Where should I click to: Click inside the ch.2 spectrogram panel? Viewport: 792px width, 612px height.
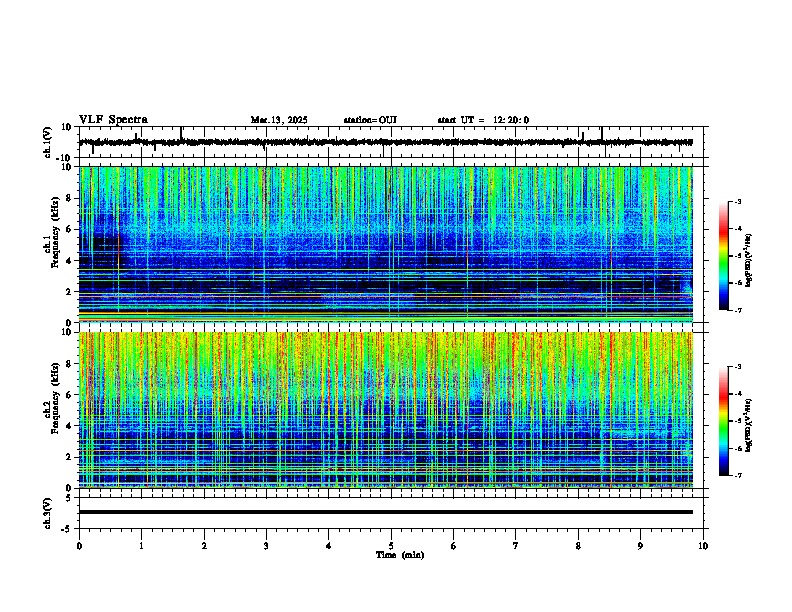click(x=386, y=410)
